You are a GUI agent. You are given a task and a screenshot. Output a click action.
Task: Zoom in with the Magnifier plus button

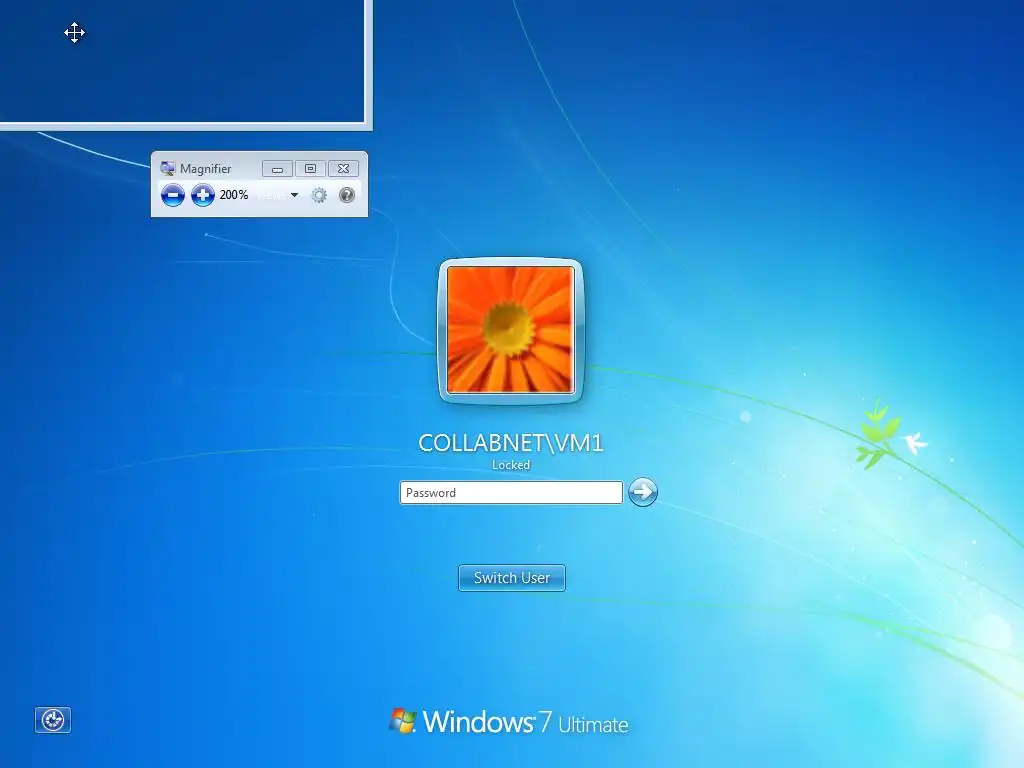pyautogui.click(x=202, y=195)
